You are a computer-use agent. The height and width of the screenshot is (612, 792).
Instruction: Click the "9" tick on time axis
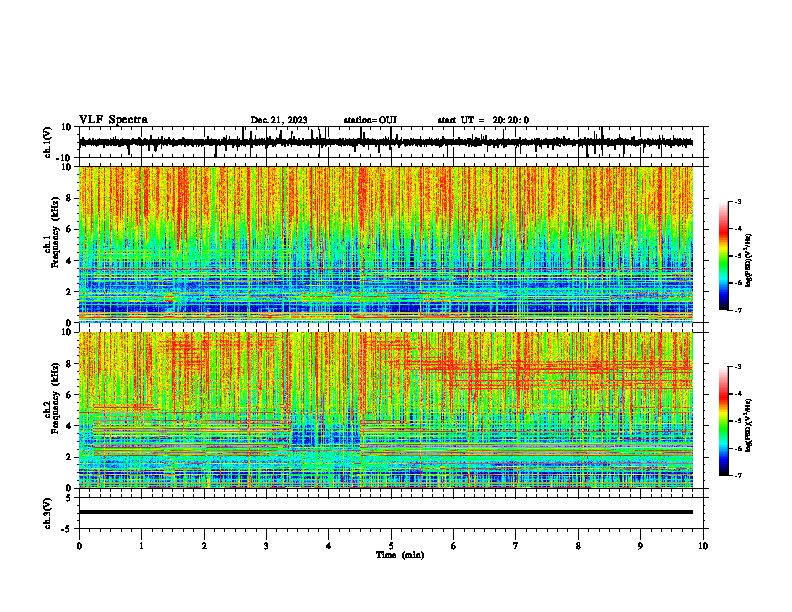pyautogui.click(x=640, y=546)
